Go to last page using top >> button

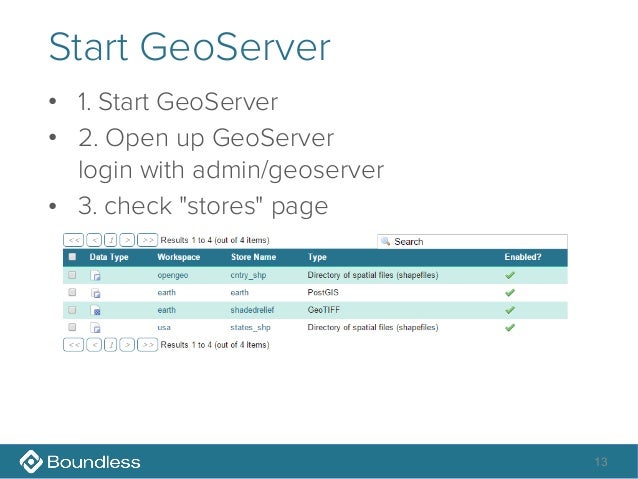pyautogui.click(x=147, y=240)
